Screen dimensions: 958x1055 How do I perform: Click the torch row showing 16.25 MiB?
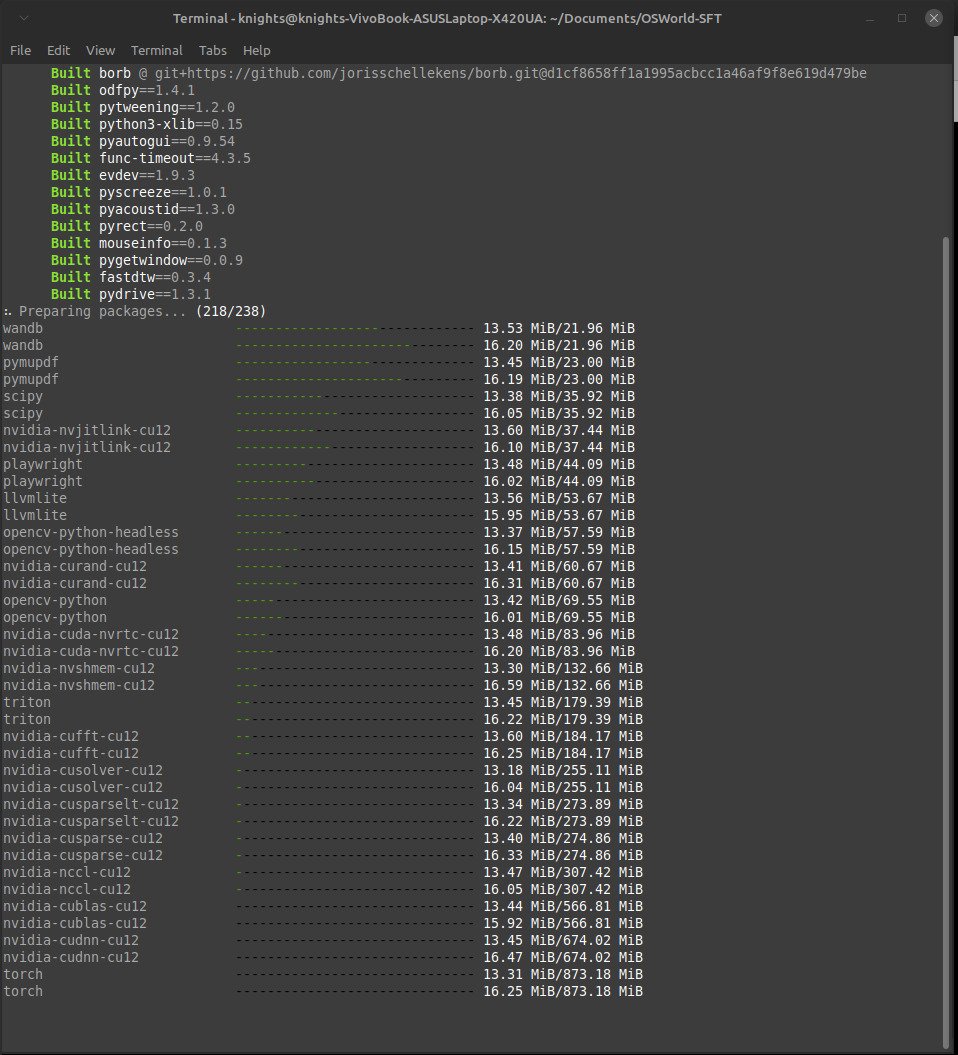323,991
